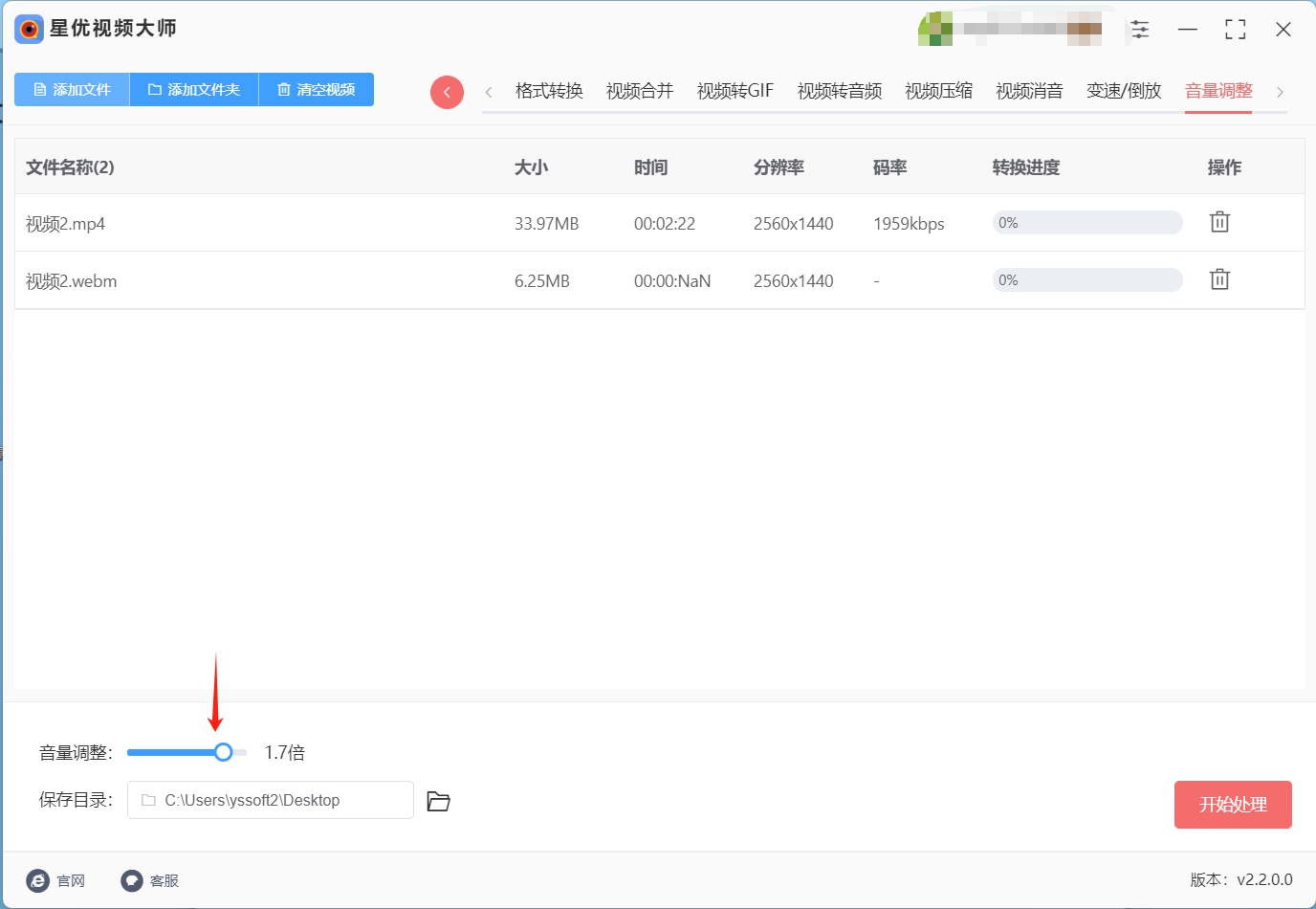Click the 时间 column header
Image resolution: width=1316 pixels, height=909 pixels.
click(x=650, y=167)
